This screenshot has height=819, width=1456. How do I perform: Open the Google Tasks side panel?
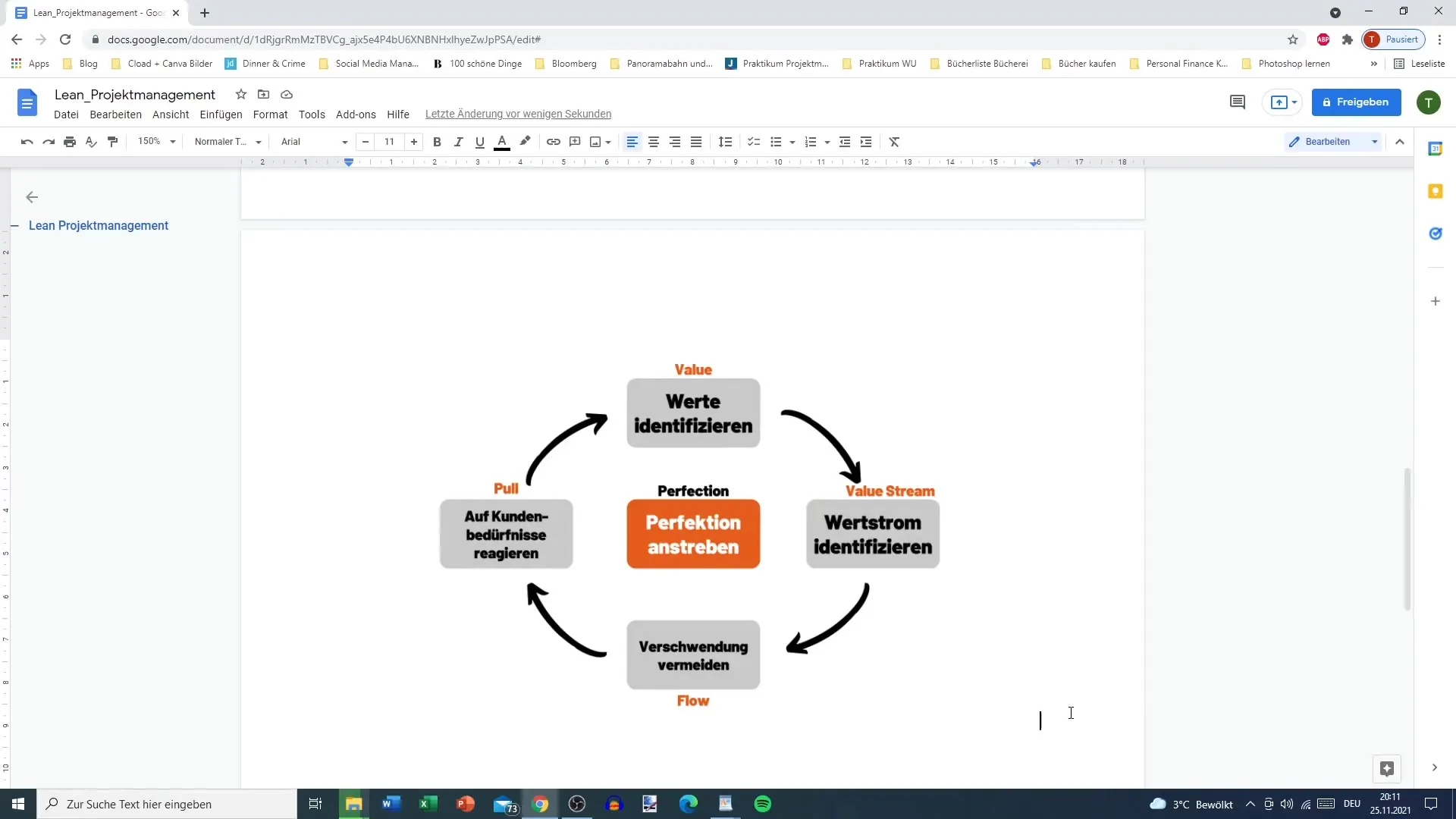1435,234
